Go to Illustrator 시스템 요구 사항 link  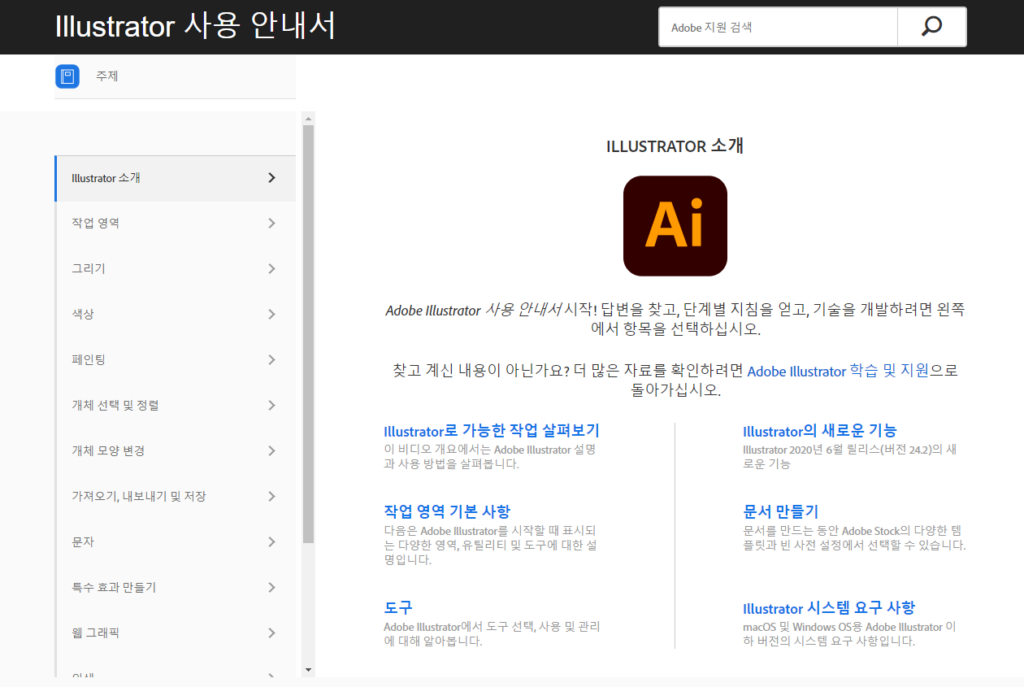[x=828, y=608]
